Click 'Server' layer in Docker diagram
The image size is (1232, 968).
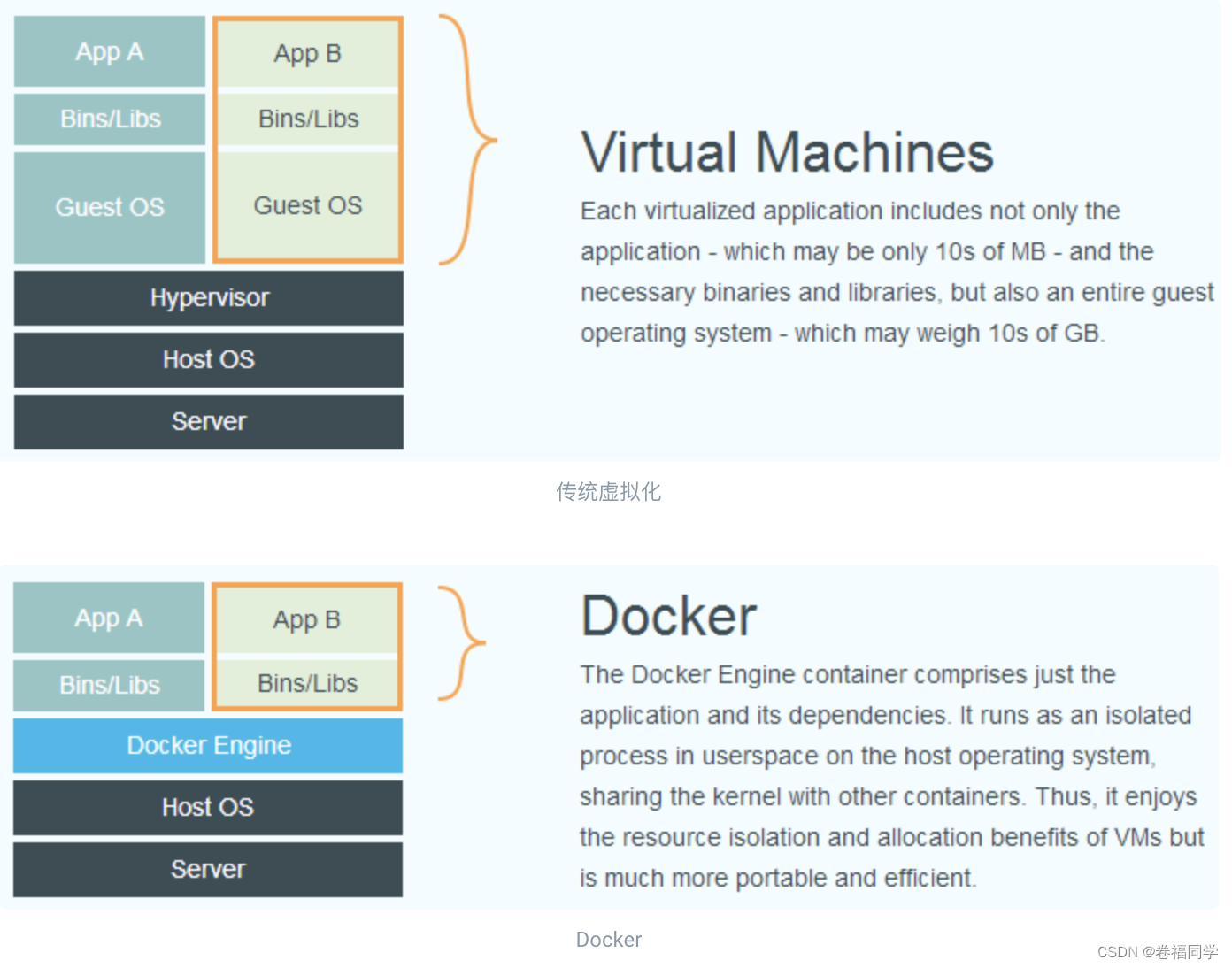coord(208,870)
